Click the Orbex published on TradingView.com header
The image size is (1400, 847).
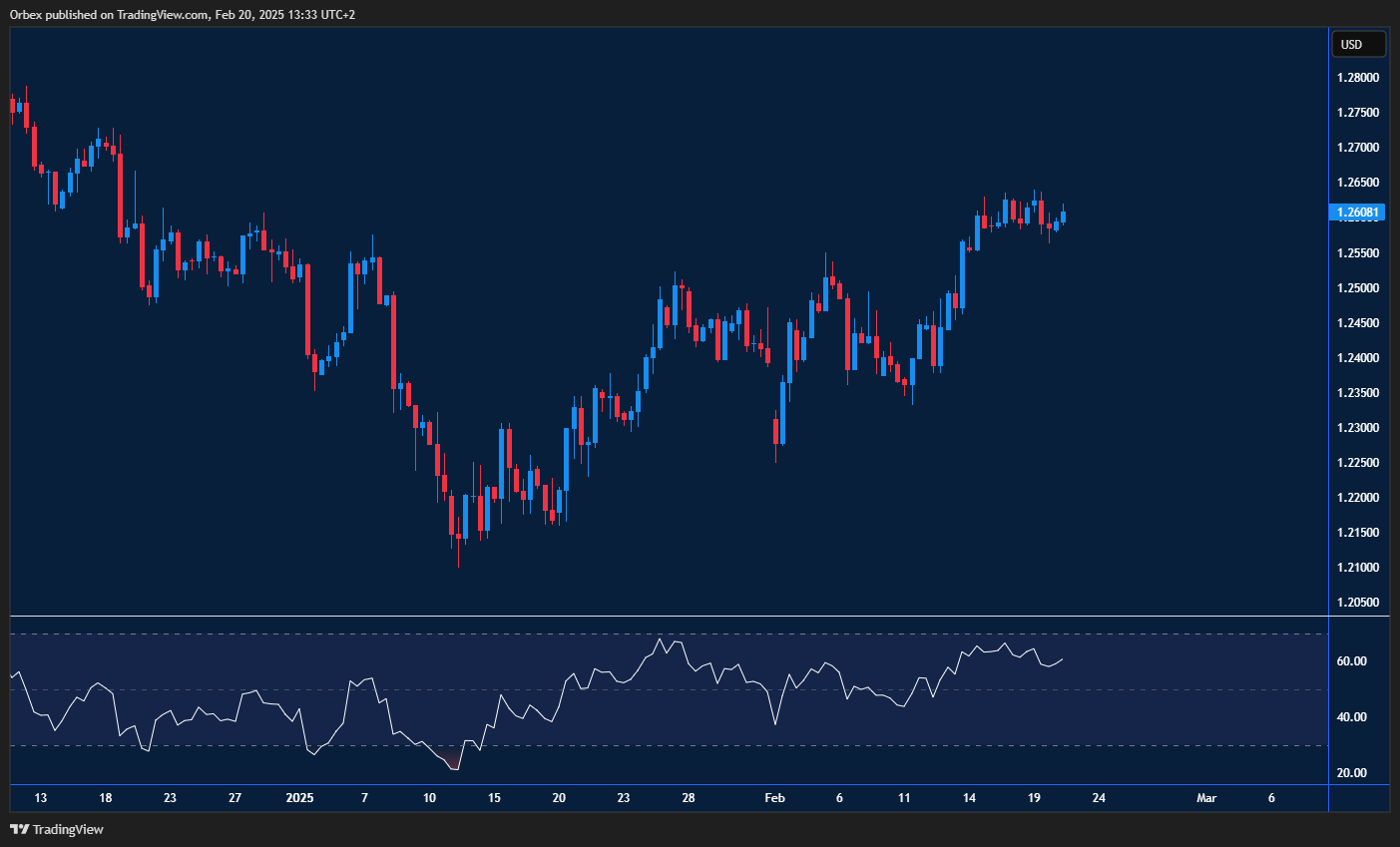coord(182,14)
